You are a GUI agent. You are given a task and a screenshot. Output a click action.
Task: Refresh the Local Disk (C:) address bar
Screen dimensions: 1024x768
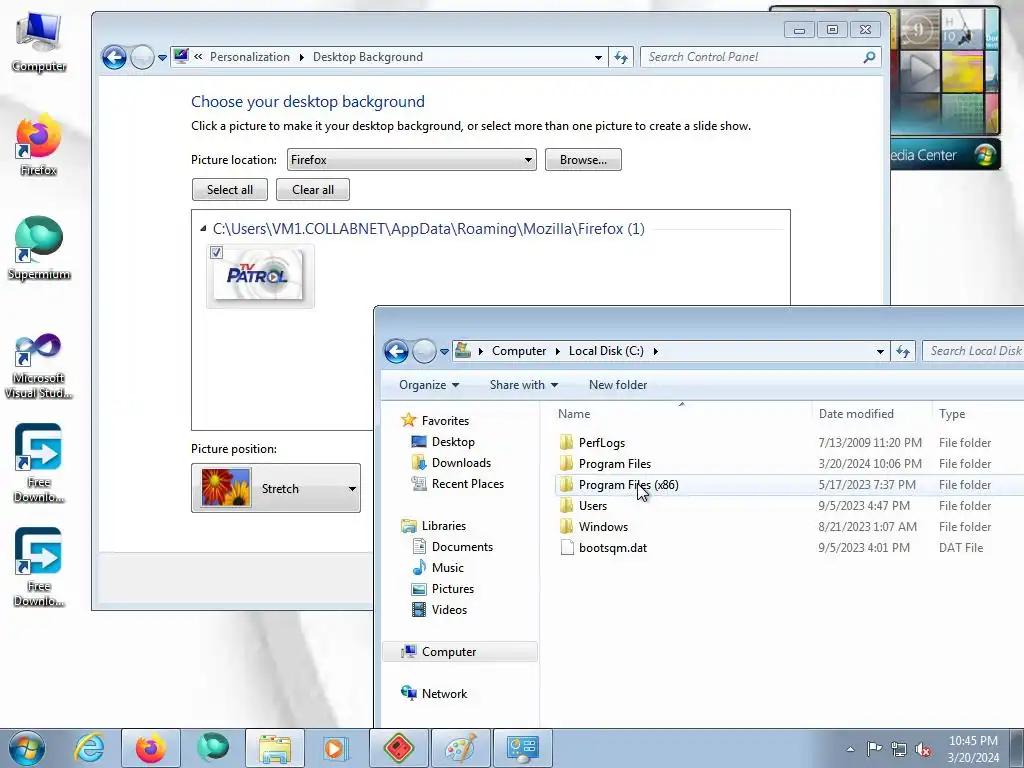pos(903,351)
